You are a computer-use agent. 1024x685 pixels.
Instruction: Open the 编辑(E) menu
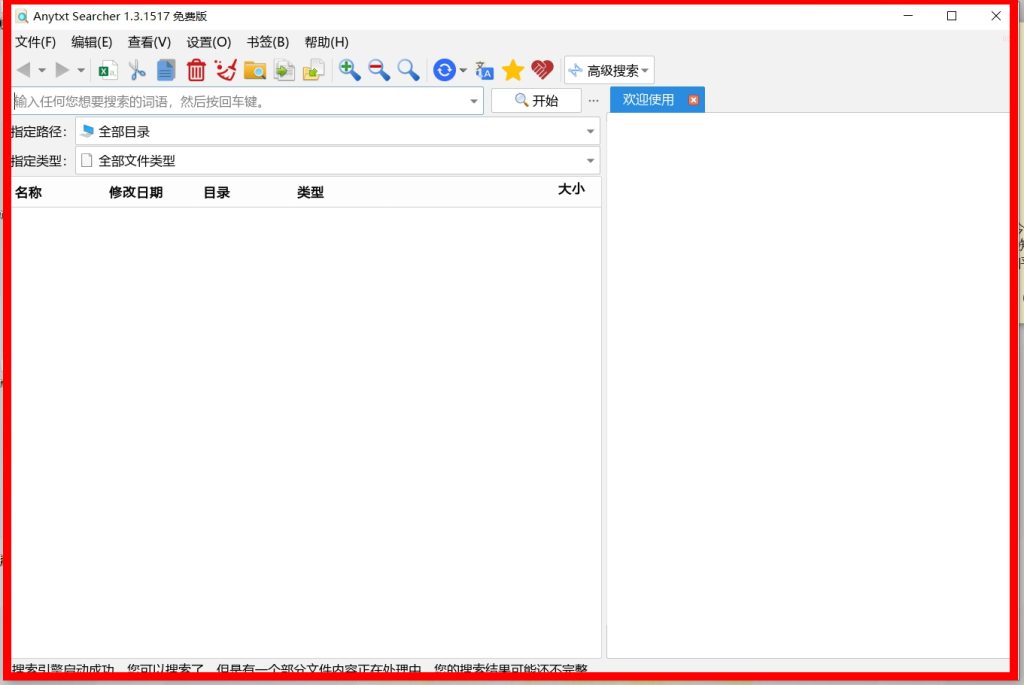(91, 42)
